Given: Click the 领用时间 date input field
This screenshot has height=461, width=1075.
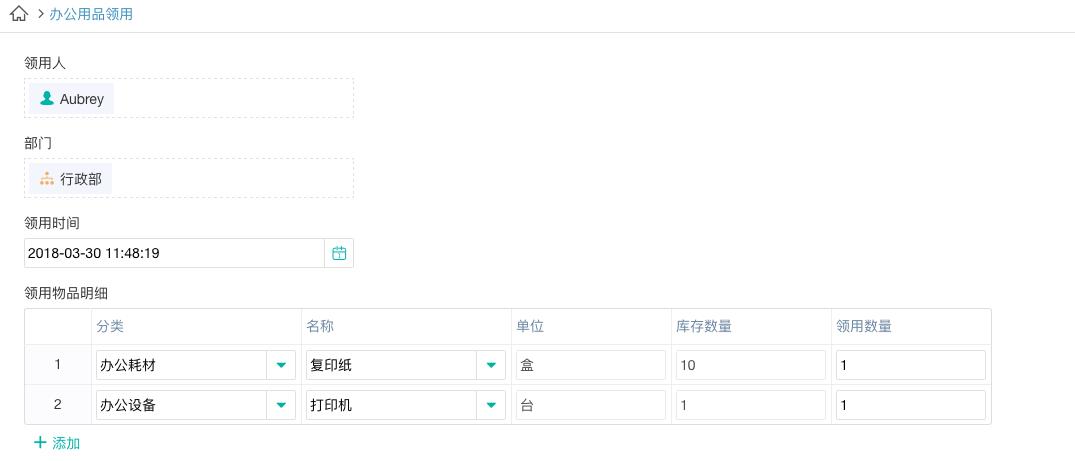Looking at the screenshot, I should coord(175,253).
